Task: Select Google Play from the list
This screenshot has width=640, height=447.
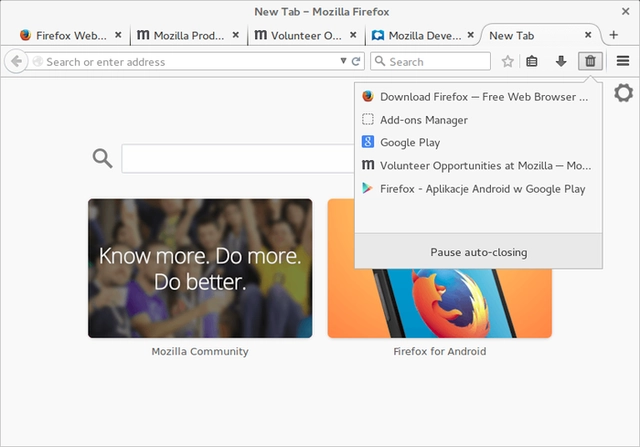Action: 410,143
